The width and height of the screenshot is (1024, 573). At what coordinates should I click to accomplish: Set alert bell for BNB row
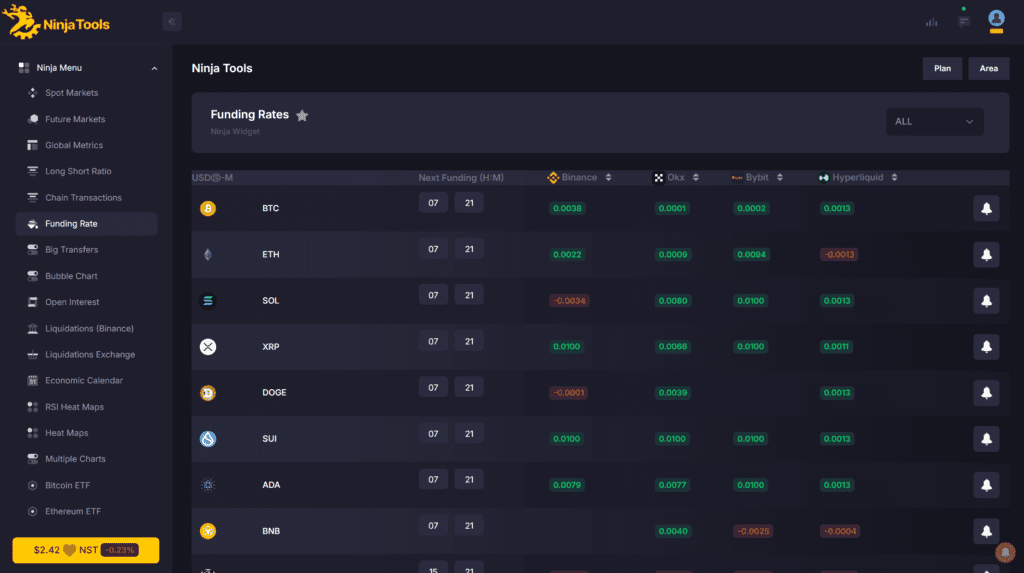tap(986, 531)
